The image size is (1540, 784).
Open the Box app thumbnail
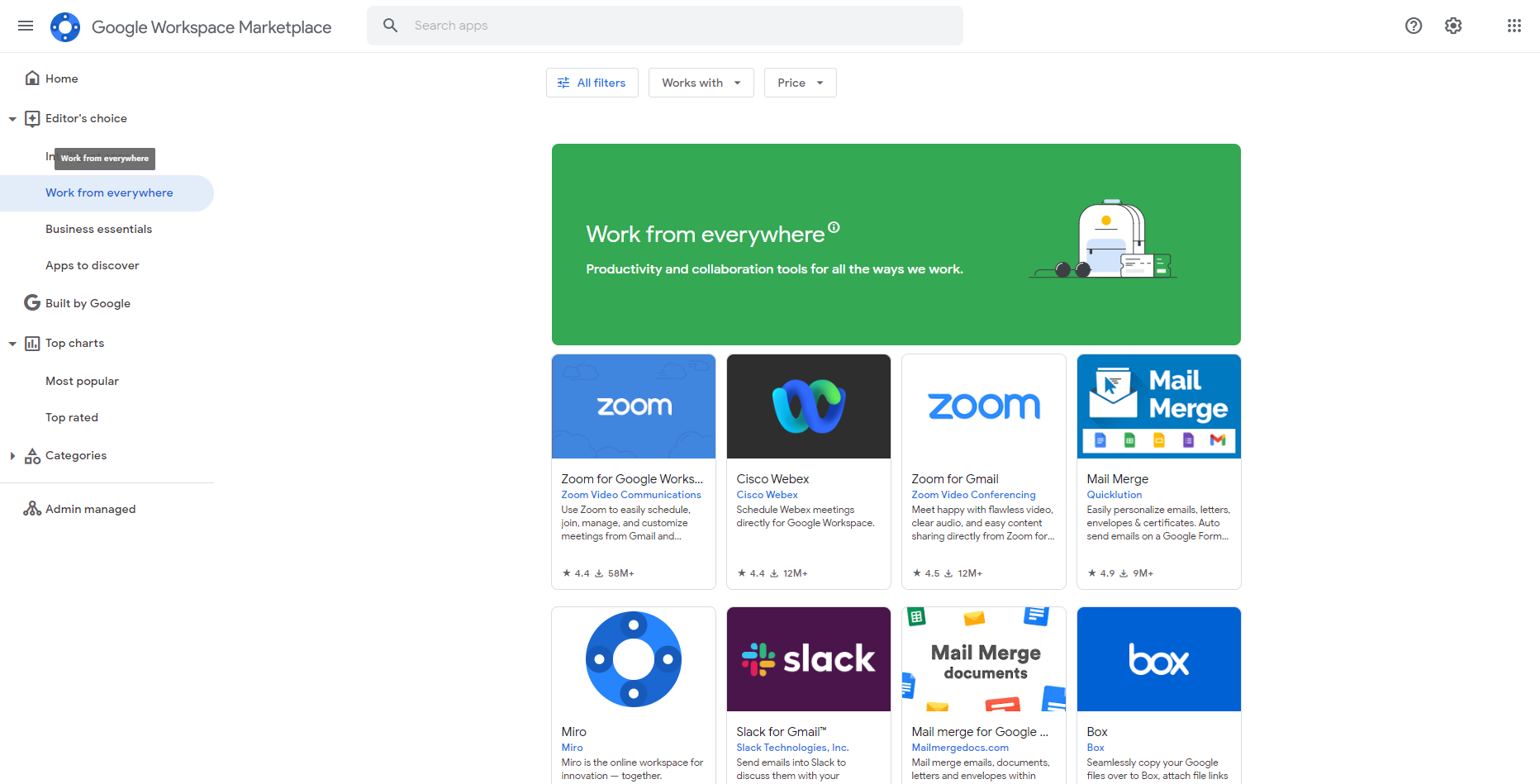click(1159, 659)
